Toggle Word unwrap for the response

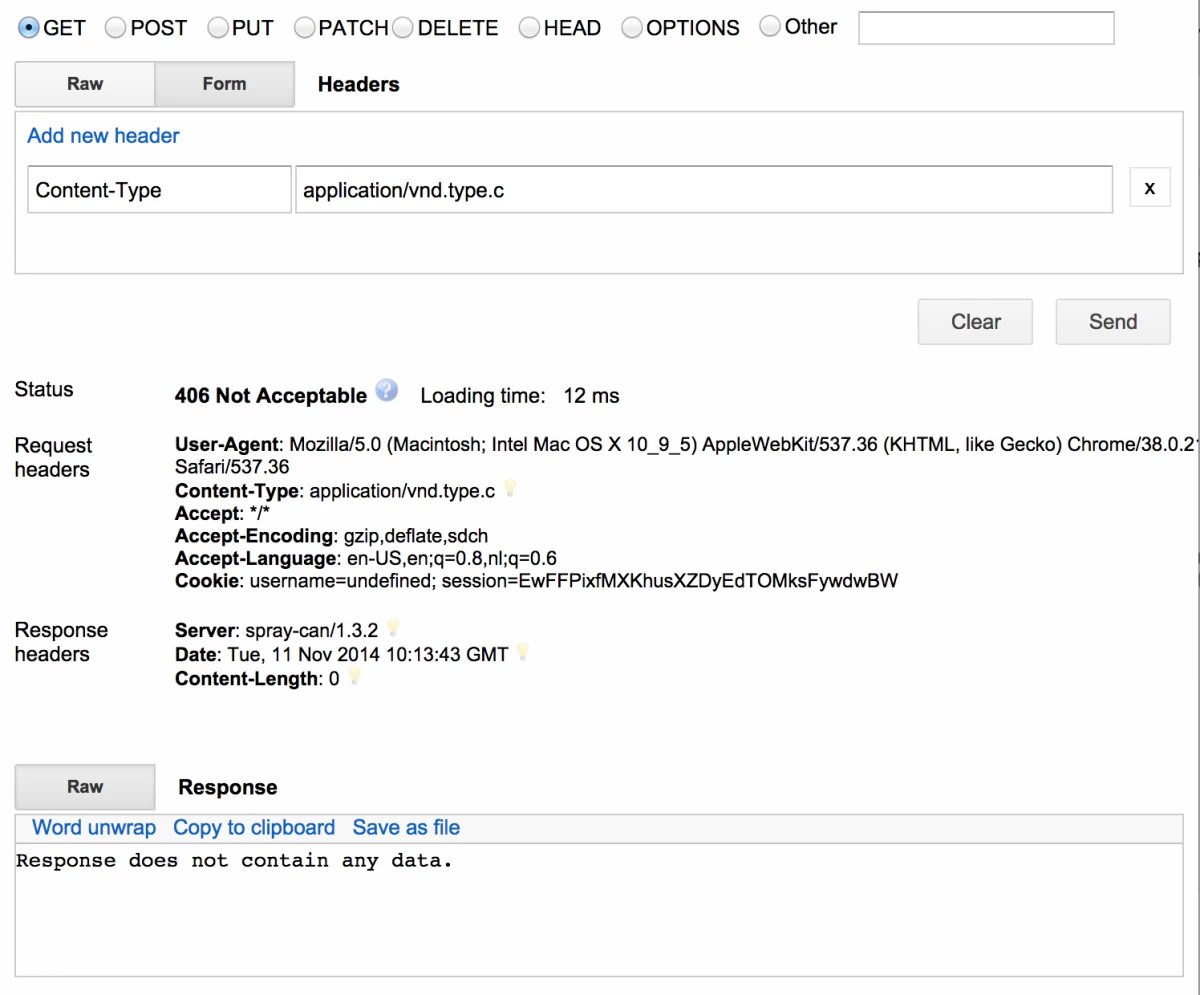(x=94, y=827)
